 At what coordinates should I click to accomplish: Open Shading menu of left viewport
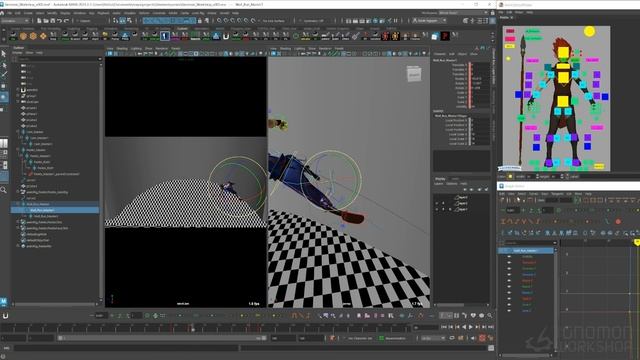[122, 49]
